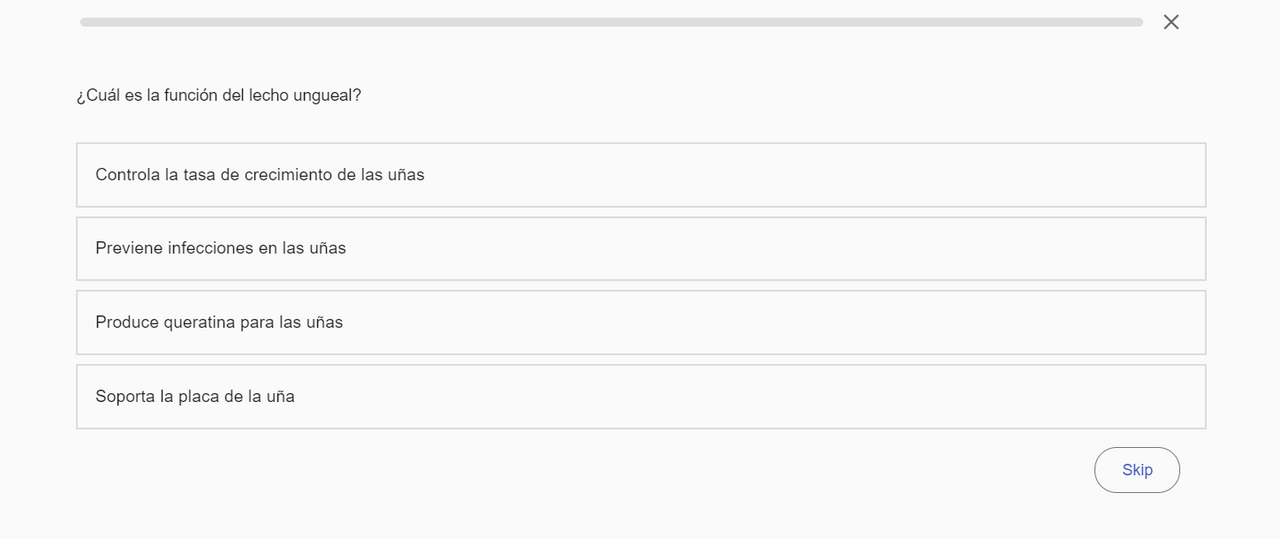The width and height of the screenshot is (1280, 539).
Task: Answer with "Previene infecciones" choice
Action: (x=640, y=248)
